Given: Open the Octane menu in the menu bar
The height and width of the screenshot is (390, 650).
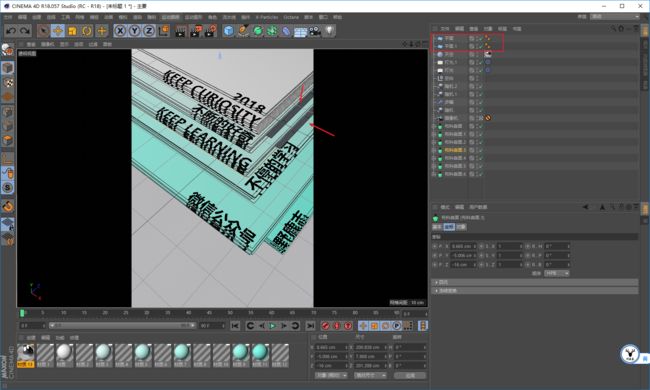Looking at the screenshot, I should click(291, 17).
